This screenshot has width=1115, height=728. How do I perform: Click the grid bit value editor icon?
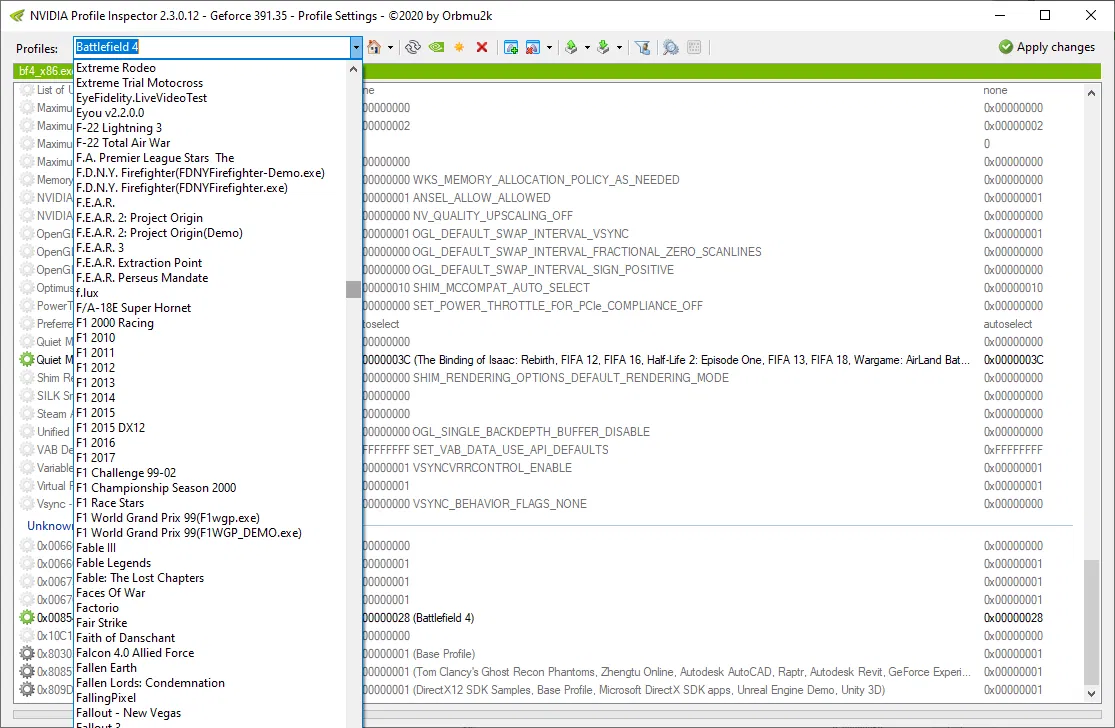(694, 48)
